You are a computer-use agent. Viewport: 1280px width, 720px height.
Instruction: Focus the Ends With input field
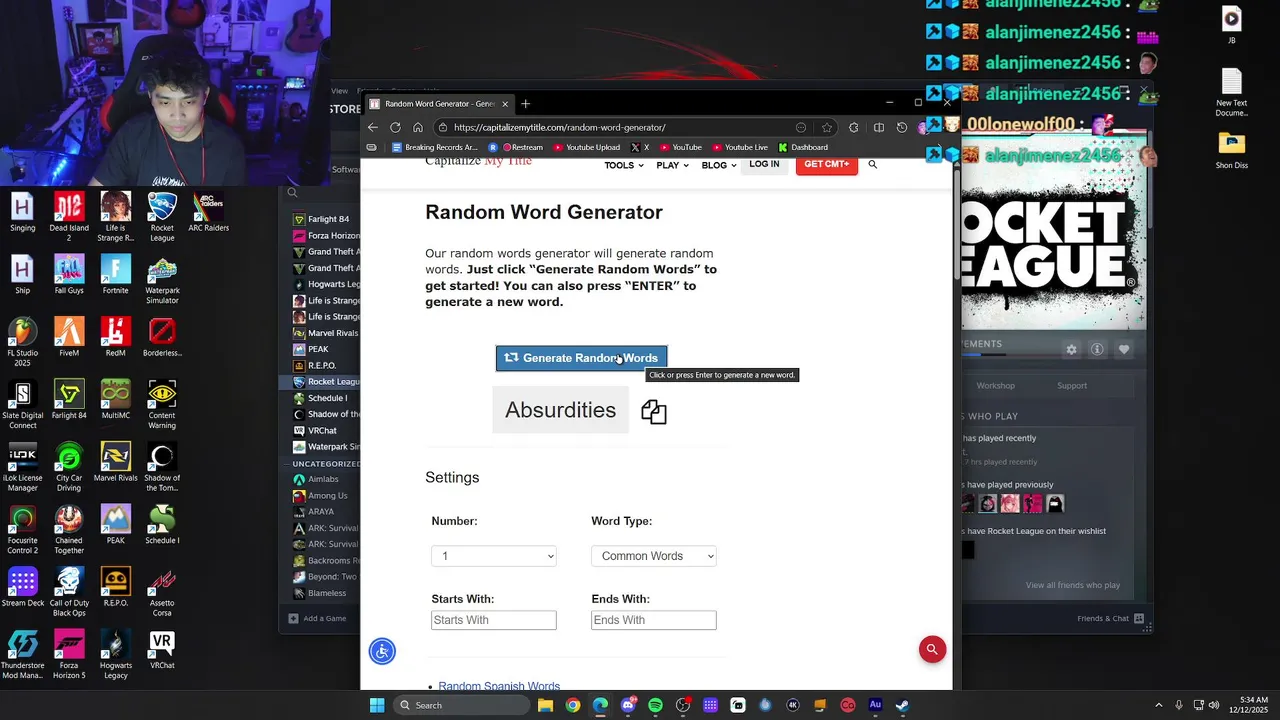pyautogui.click(x=654, y=620)
